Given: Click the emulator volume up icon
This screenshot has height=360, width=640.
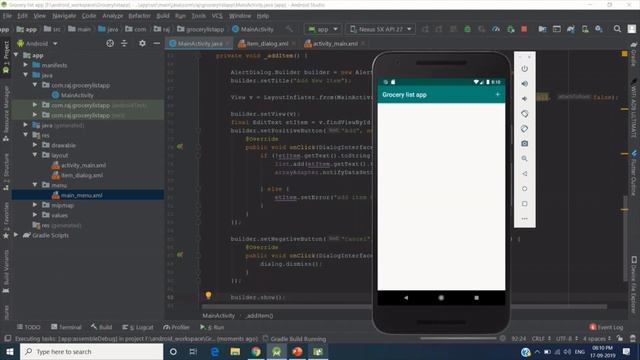Looking at the screenshot, I should [524, 84].
